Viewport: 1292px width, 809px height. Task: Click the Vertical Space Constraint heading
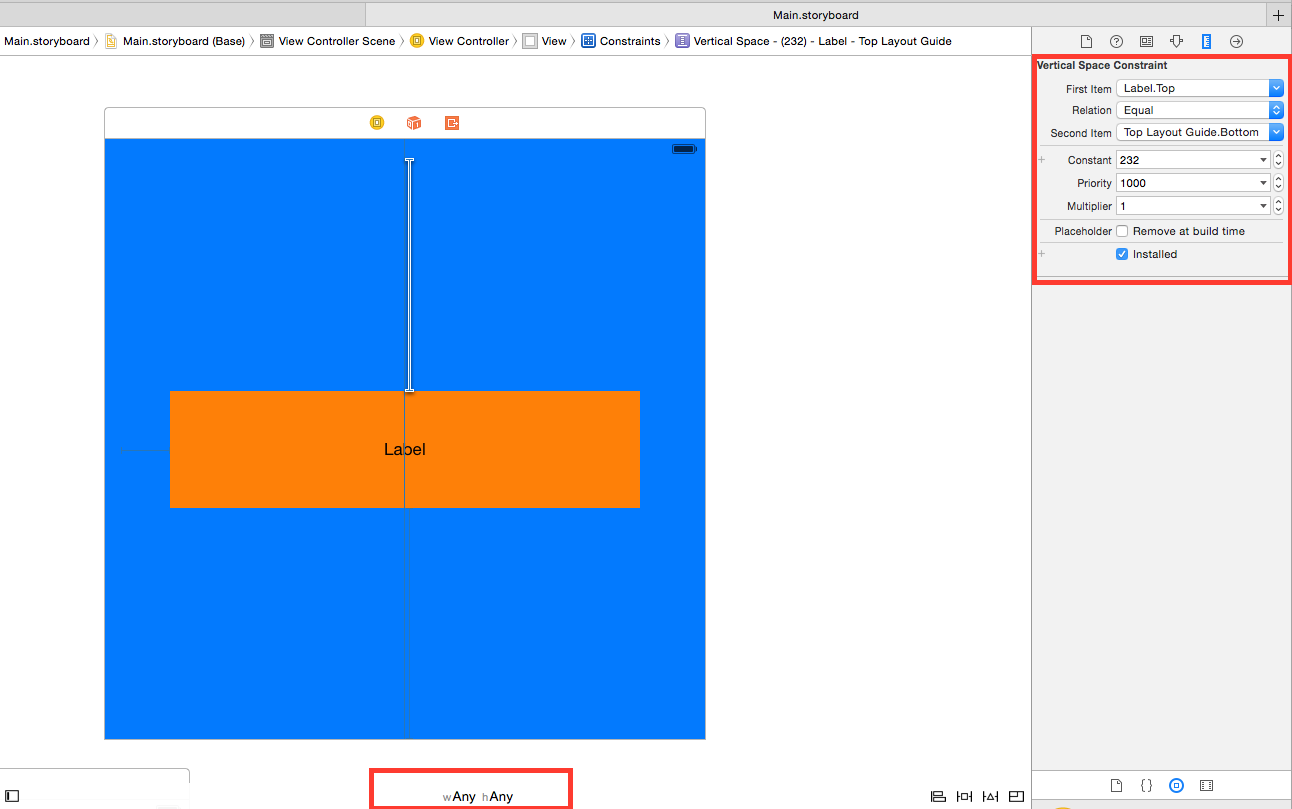pos(1102,65)
